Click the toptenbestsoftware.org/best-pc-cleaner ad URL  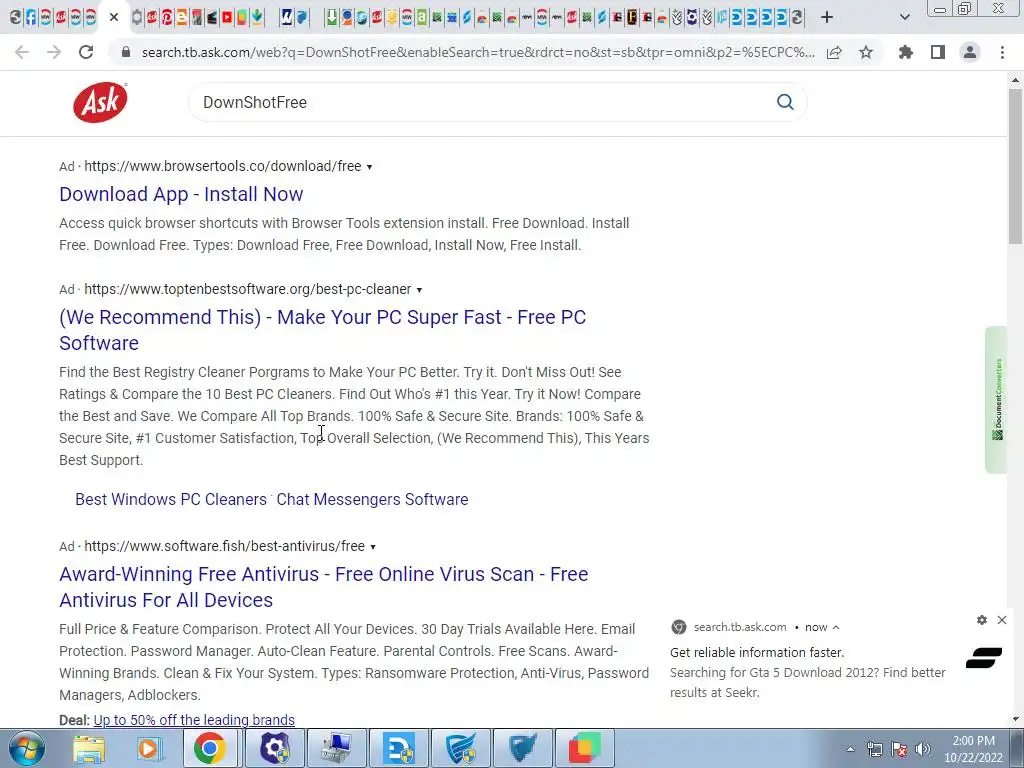pyautogui.click(x=248, y=289)
